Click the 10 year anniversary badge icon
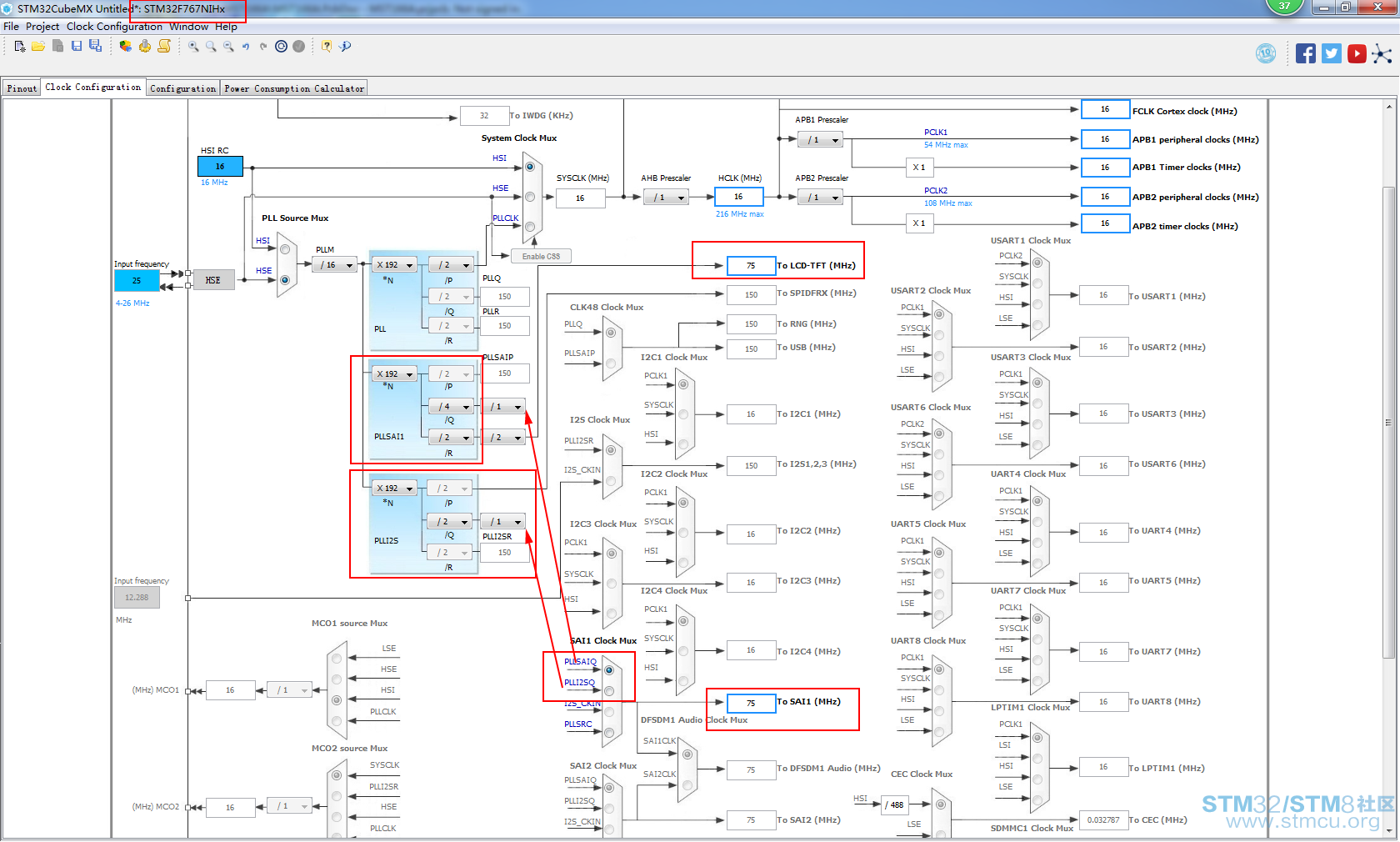 pos(1266,54)
